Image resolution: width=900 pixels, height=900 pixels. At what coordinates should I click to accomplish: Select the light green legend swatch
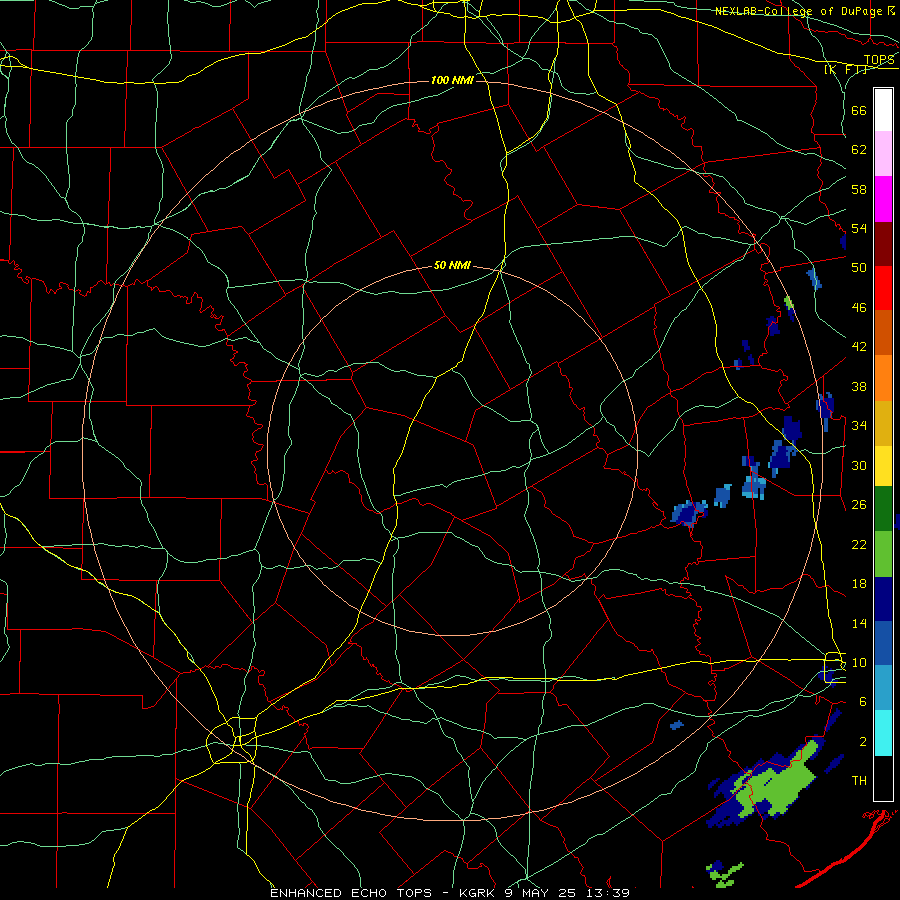point(883,554)
